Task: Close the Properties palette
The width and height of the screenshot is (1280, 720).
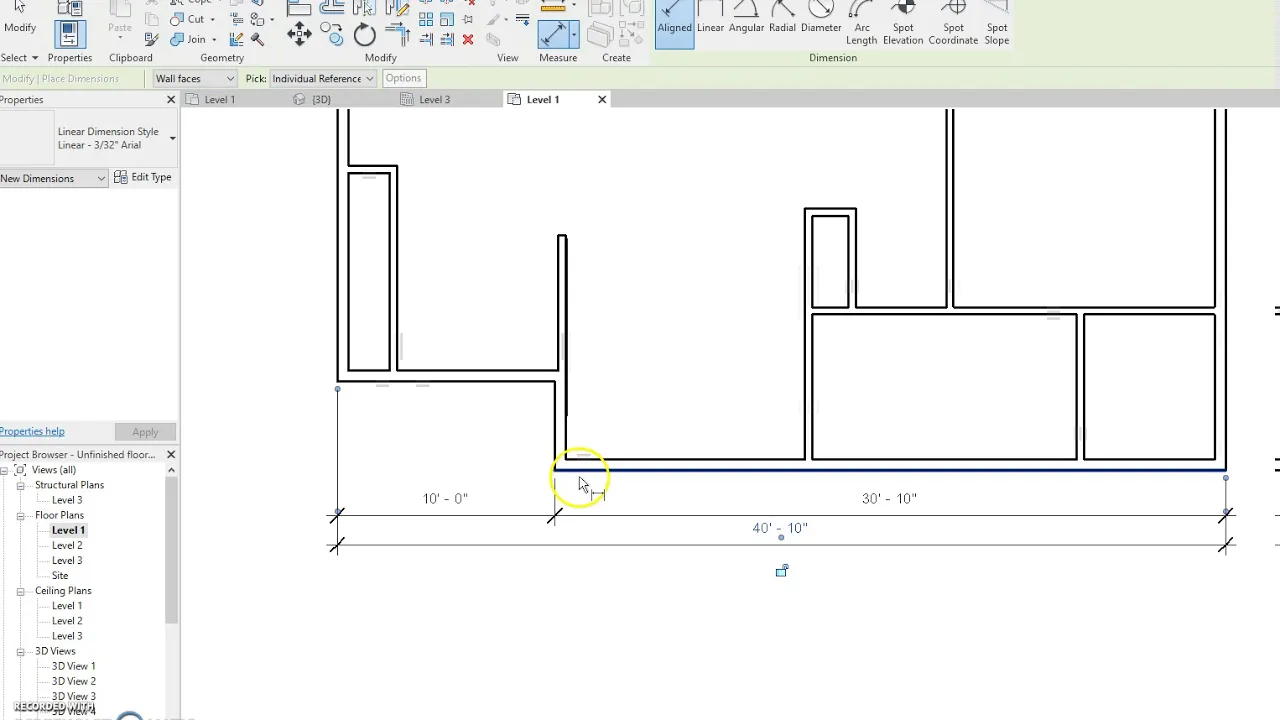Action: [x=171, y=99]
